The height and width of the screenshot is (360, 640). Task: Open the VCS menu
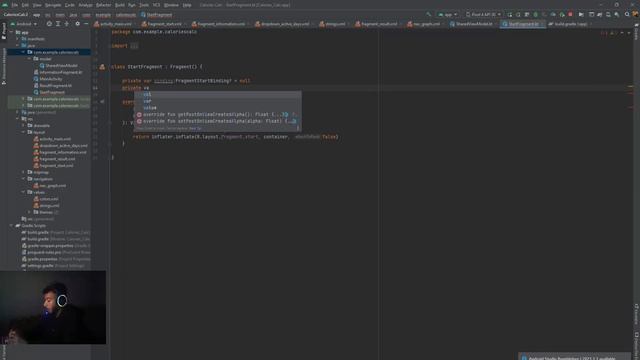(156, 5)
